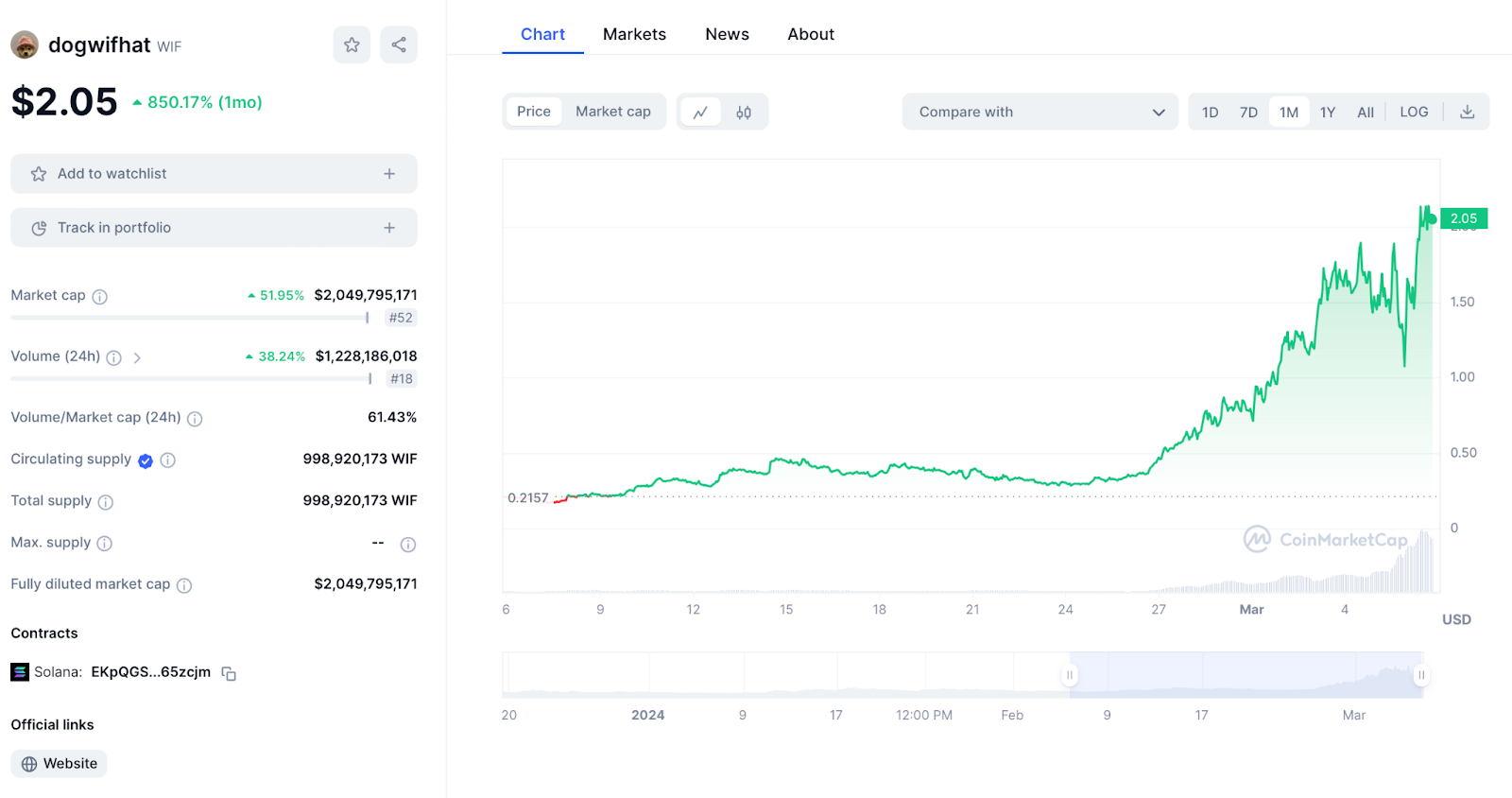The image size is (1512, 798).
Task: Click the left handle of the range selector
Action: pyautogui.click(x=1070, y=675)
